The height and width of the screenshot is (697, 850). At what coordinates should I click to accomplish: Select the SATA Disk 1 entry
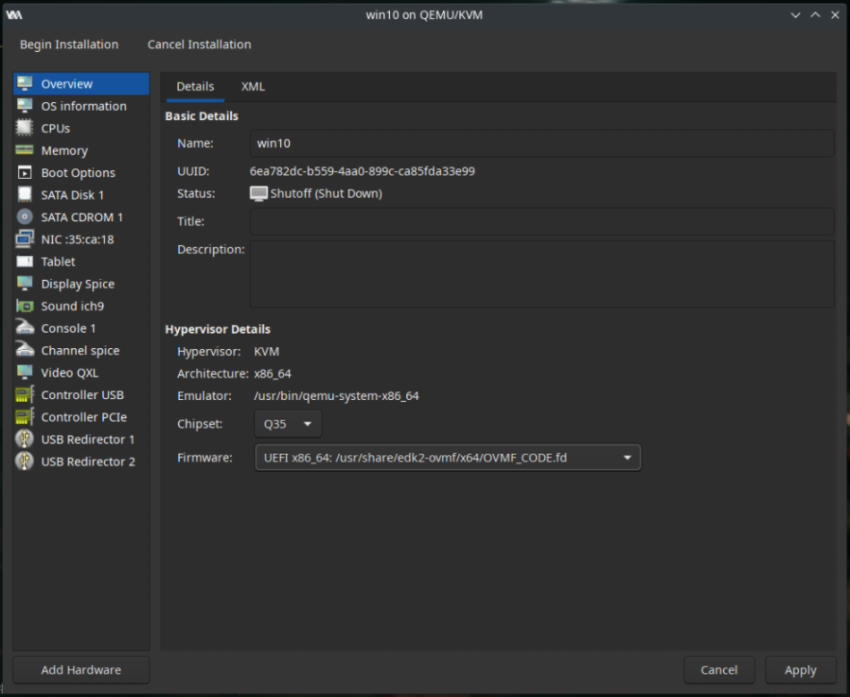pyautogui.click(x=81, y=195)
